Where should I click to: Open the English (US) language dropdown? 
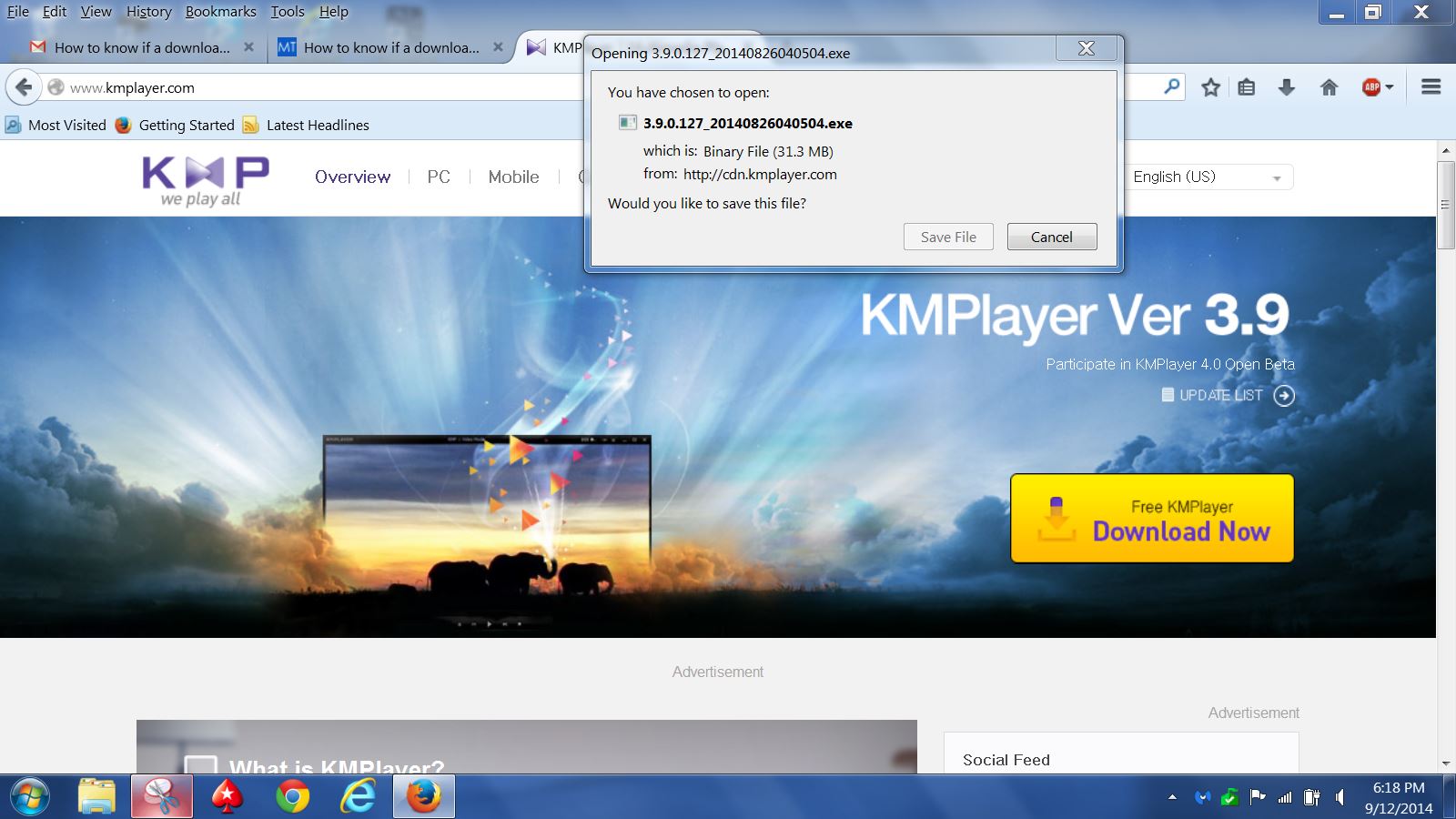[x=1207, y=177]
